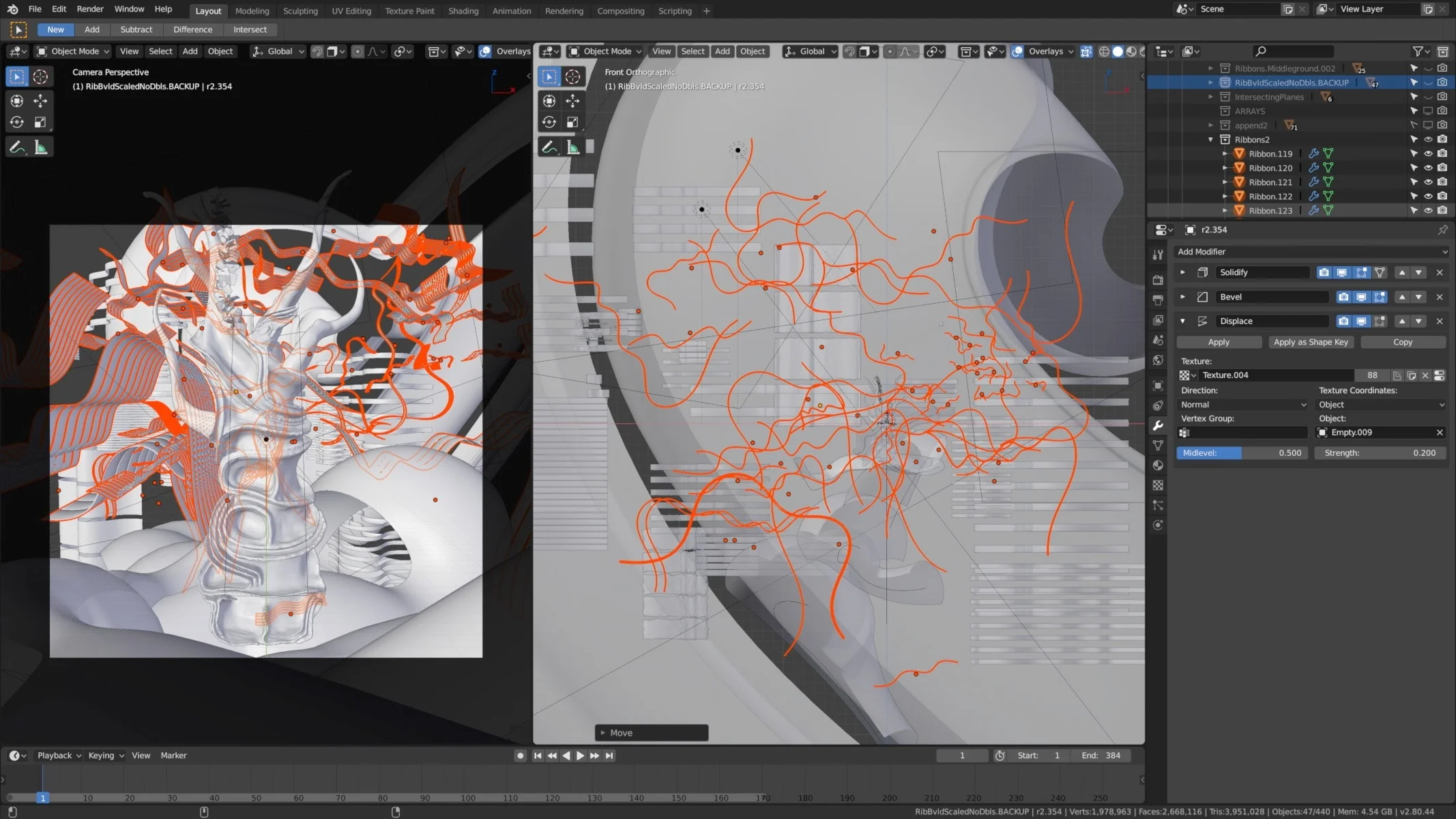Screen dimensions: 1456x819
Task: Adjust the Strength value slider
Action: 1380,453
